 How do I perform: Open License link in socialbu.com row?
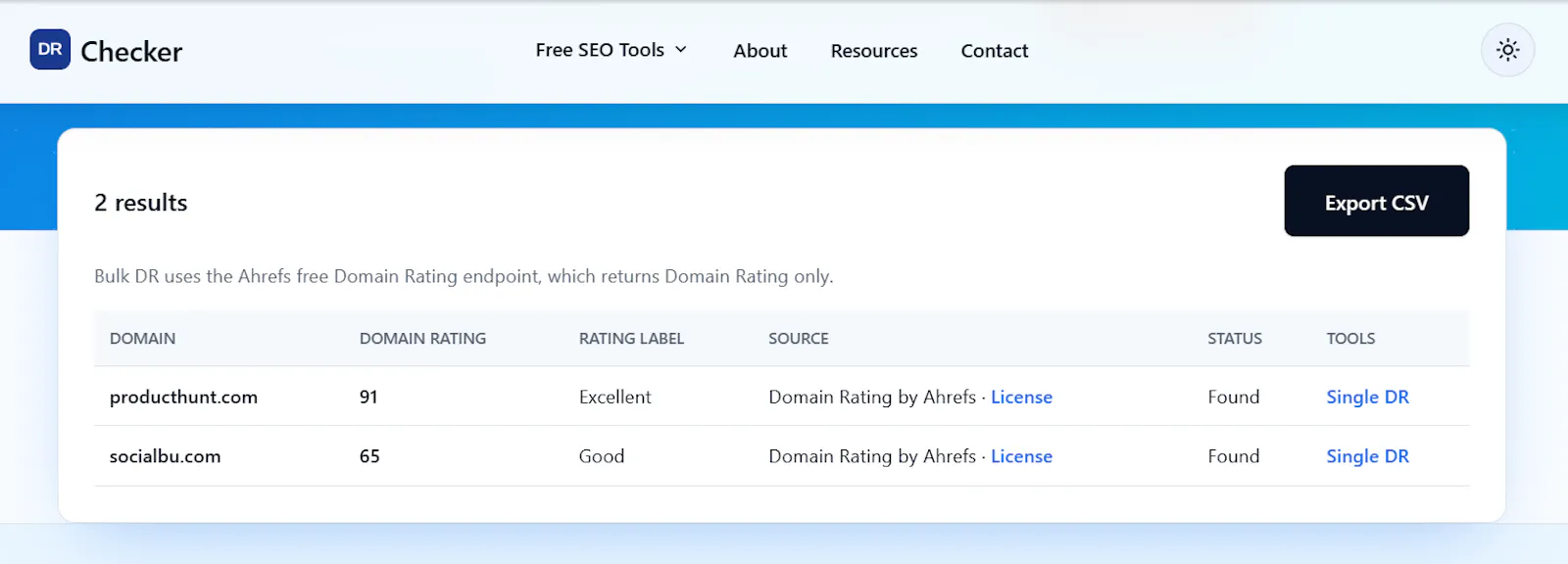click(x=1021, y=456)
